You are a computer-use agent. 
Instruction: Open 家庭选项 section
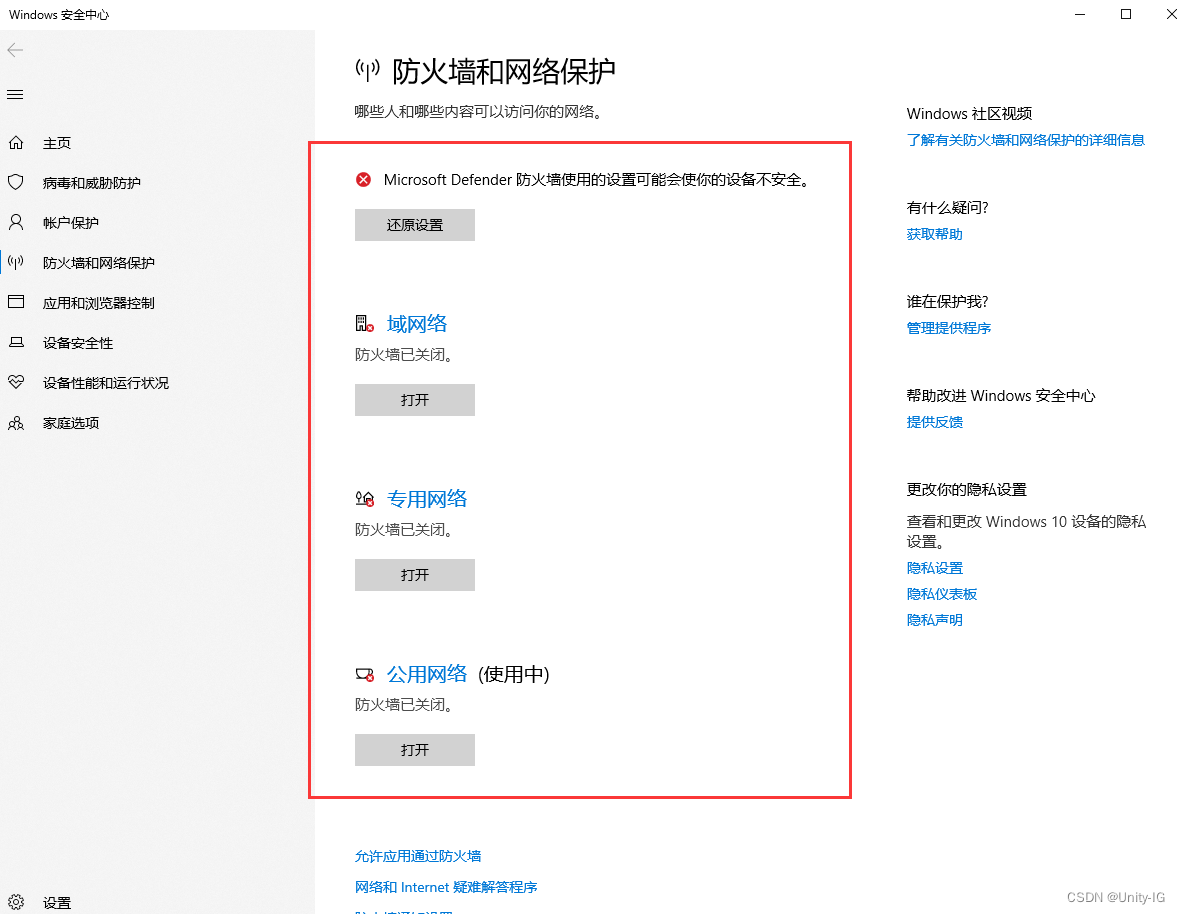tap(71, 423)
